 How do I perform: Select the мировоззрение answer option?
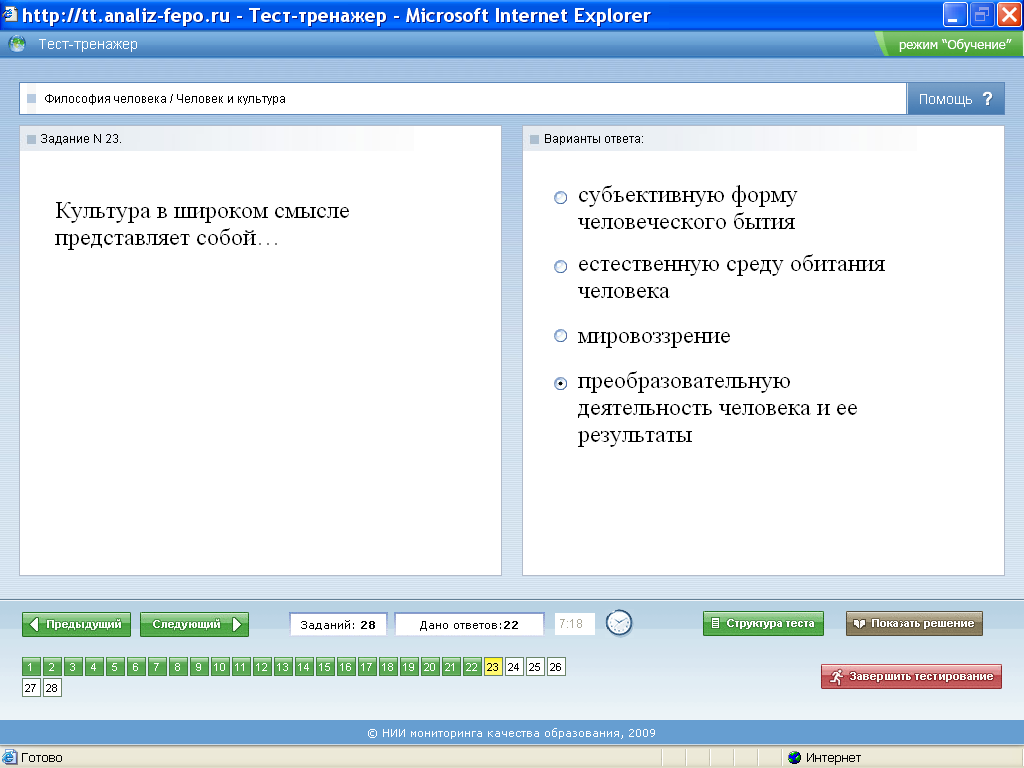click(560, 336)
